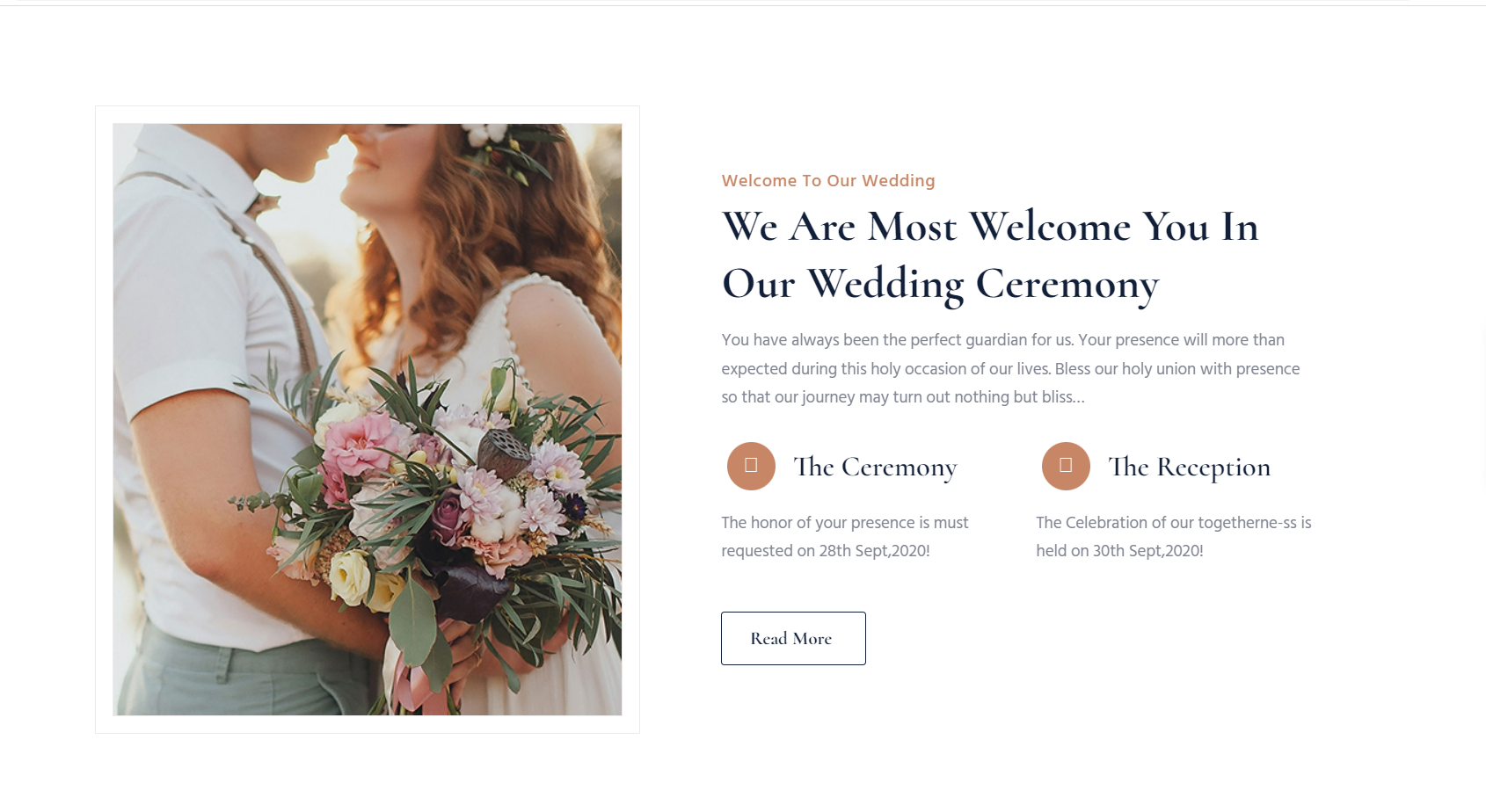
Task: Select The Ceremony title text
Action: click(875, 467)
